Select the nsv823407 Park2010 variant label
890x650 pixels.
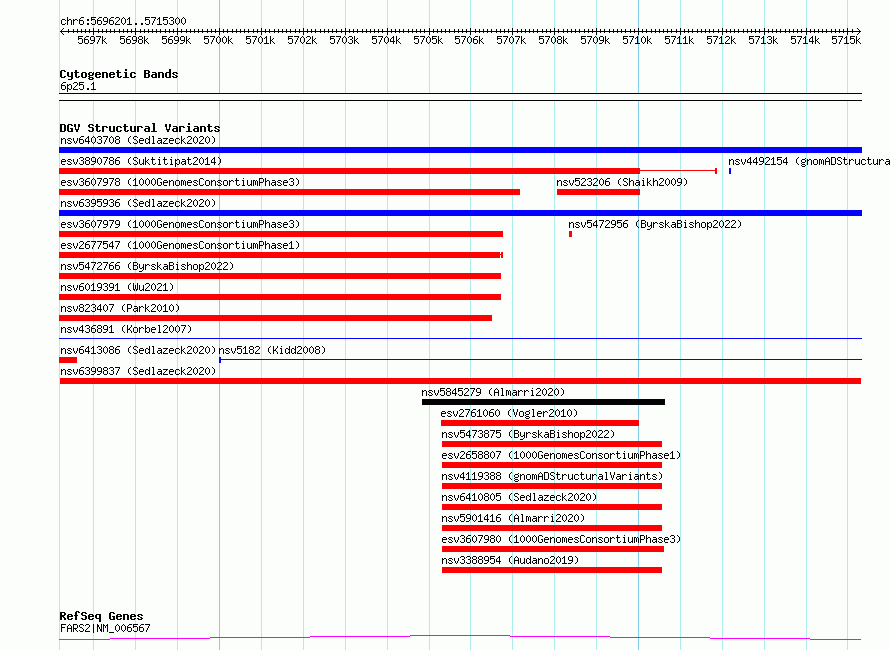(x=120, y=308)
